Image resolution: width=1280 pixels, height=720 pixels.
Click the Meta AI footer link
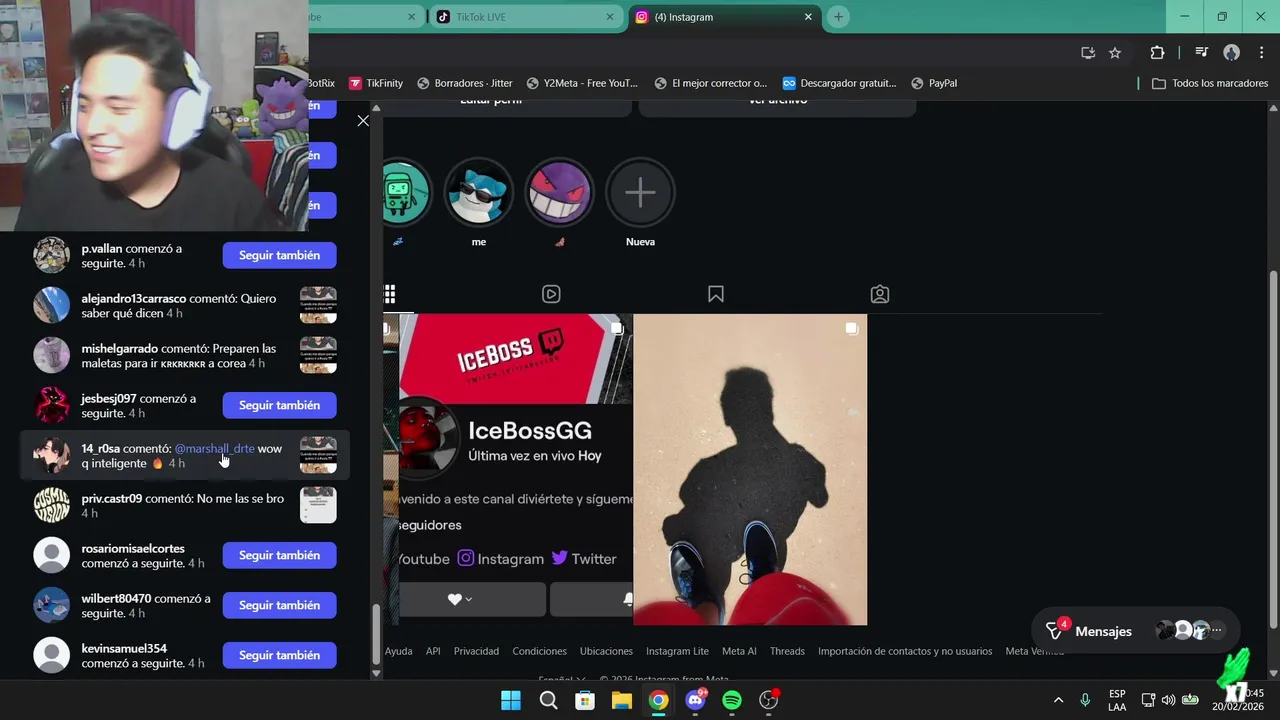pos(739,651)
